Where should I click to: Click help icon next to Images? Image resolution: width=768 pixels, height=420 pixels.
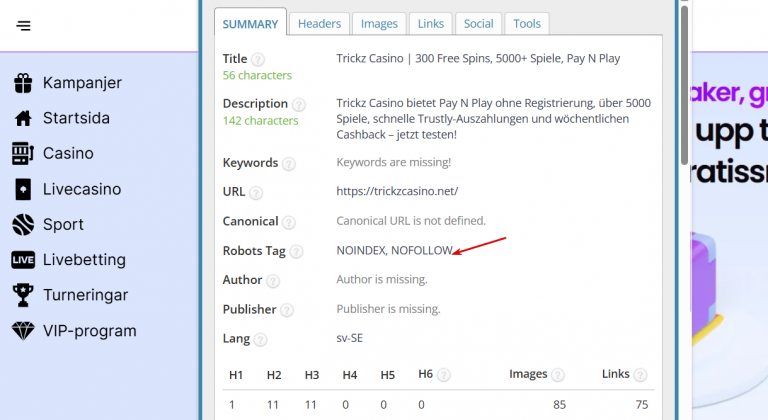tap(557, 375)
